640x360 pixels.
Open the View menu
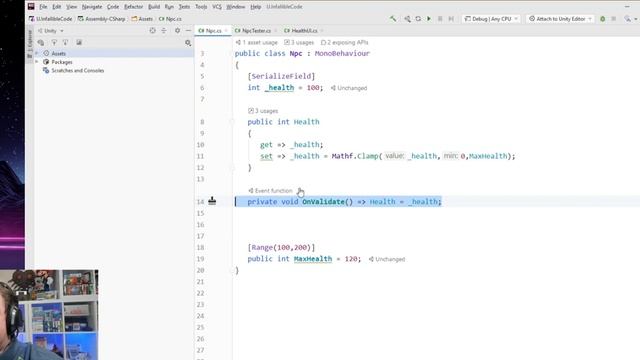click(x=71, y=7)
